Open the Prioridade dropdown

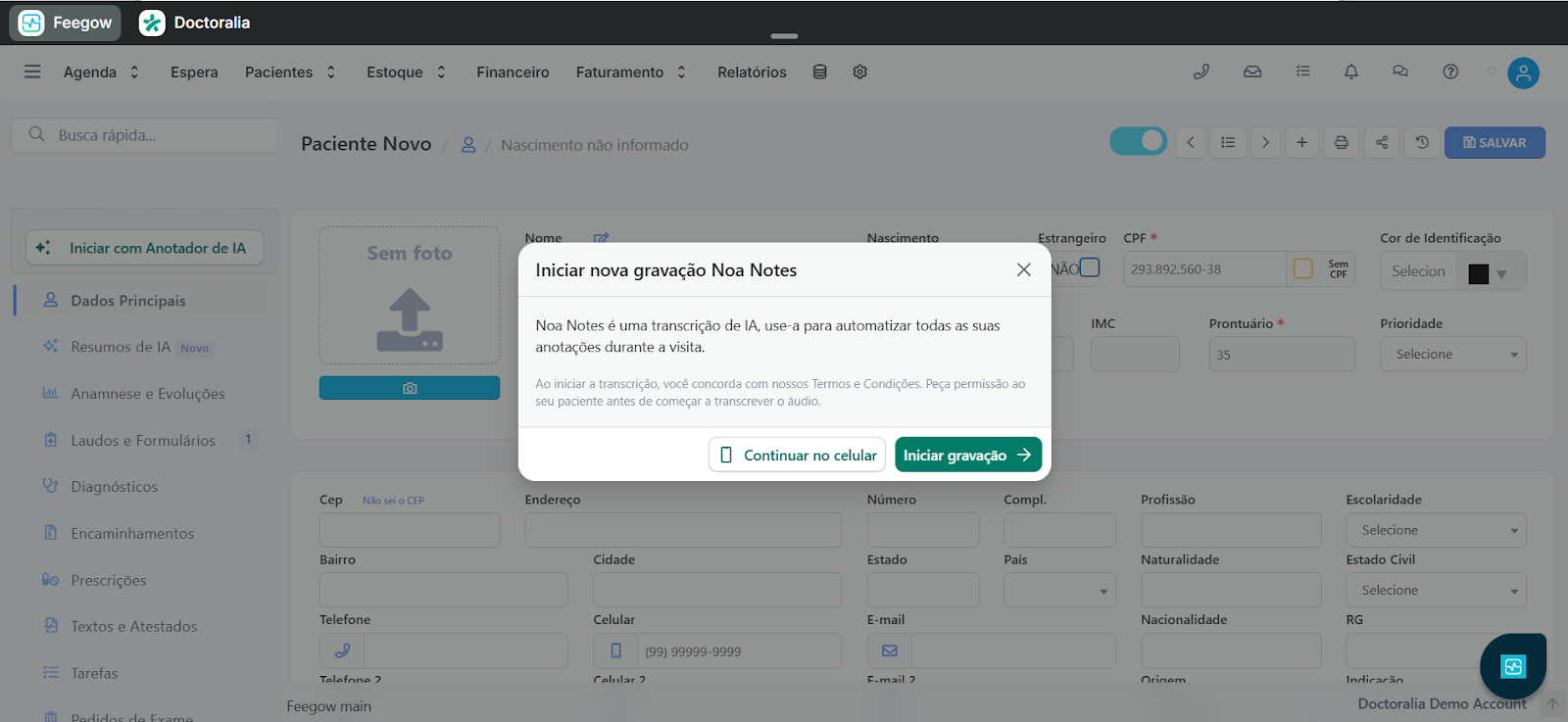coord(1453,355)
